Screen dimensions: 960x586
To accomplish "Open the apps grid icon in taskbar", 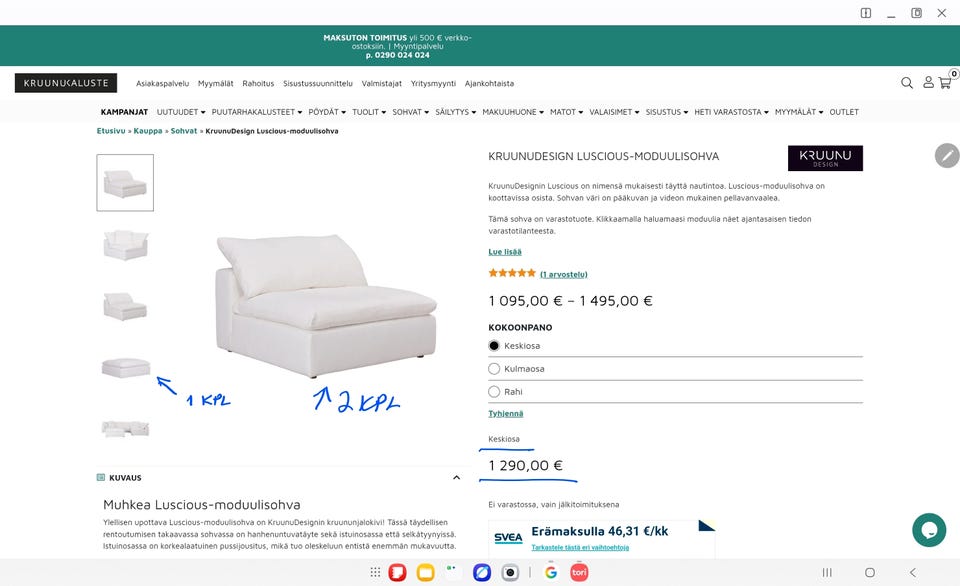I will coord(375,573).
